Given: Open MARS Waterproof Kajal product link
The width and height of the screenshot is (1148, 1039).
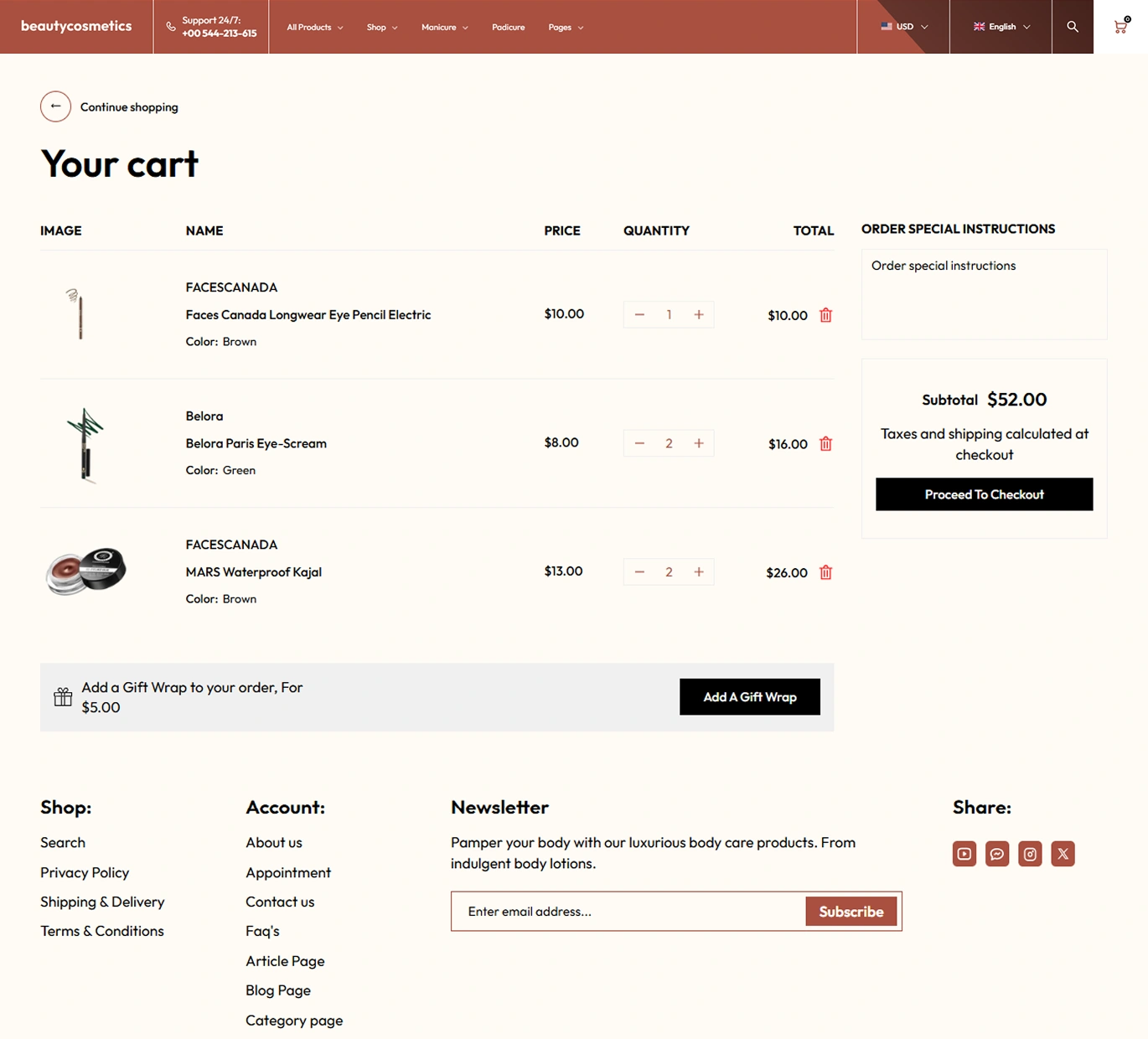Looking at the screenshot, I should click(254, 572).
